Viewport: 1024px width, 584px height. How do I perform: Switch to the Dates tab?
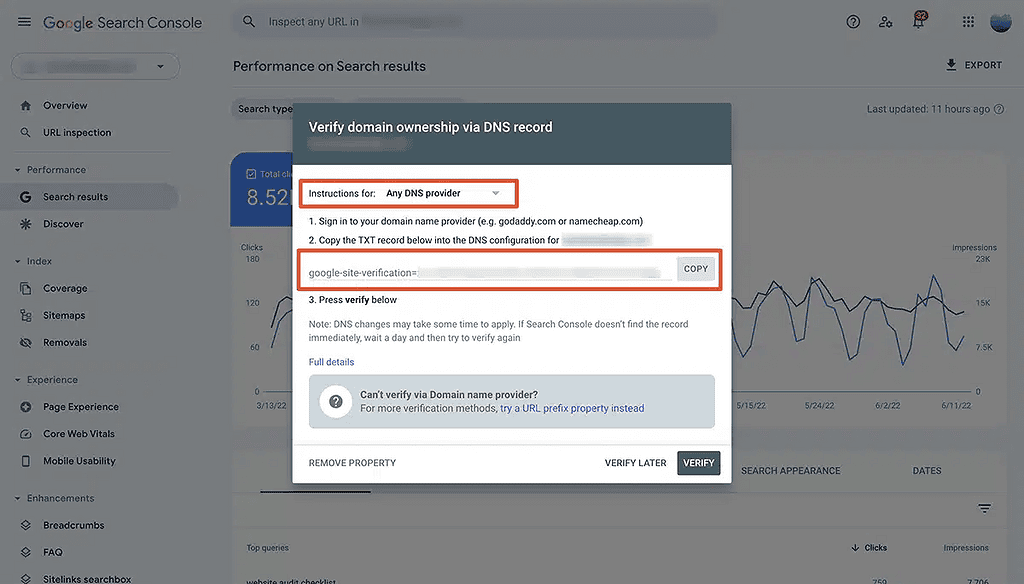click(x=927, y=470)
